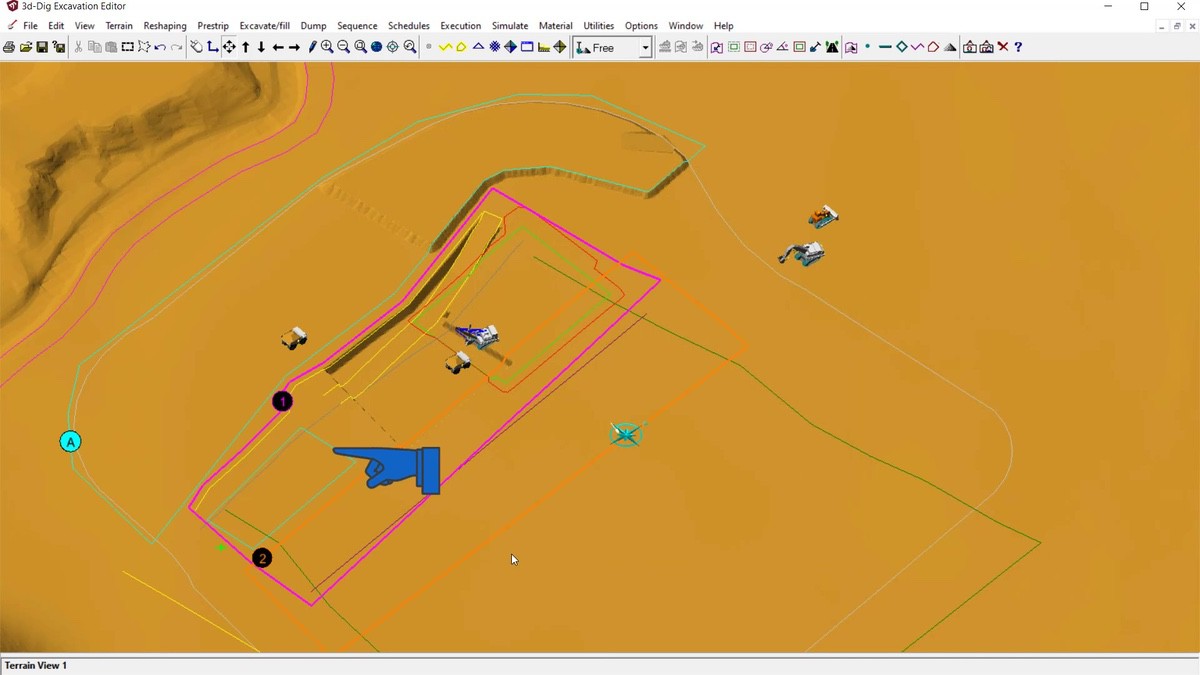Click the right arrow move icon

[294, 47]
